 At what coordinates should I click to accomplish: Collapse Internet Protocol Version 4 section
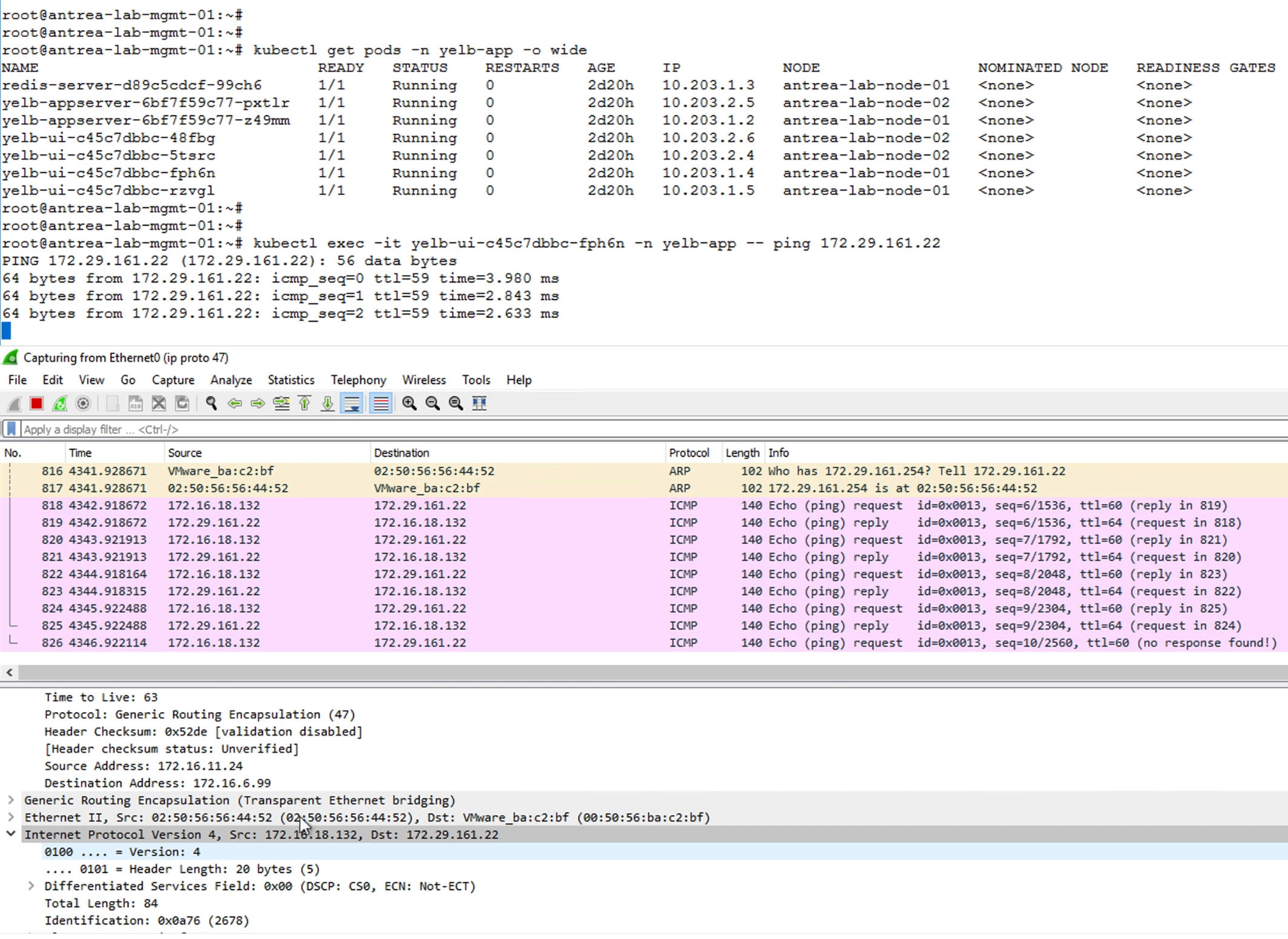tap(11, 834)
